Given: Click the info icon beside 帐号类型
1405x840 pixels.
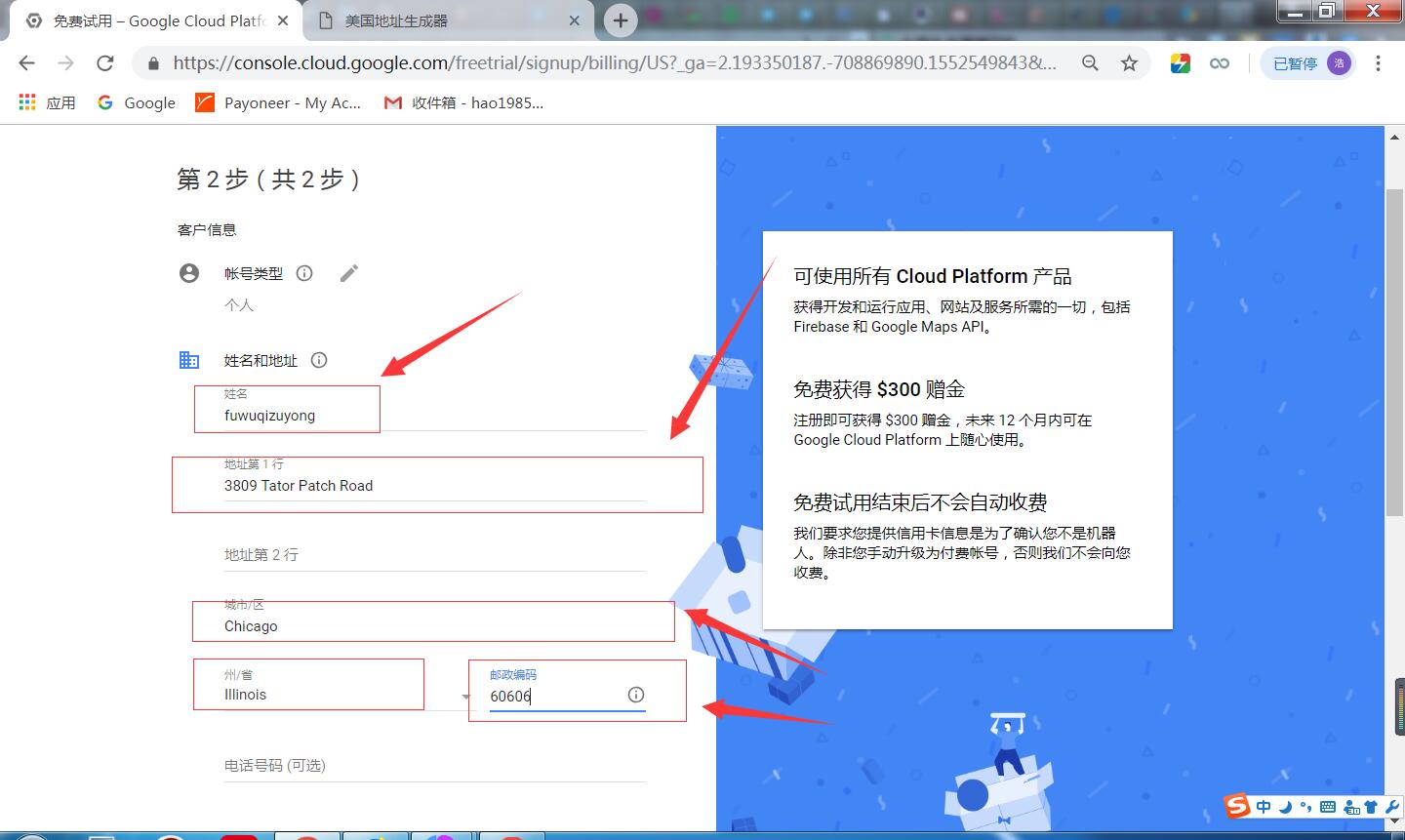Looking at the screenshot, I should (303, 273).
